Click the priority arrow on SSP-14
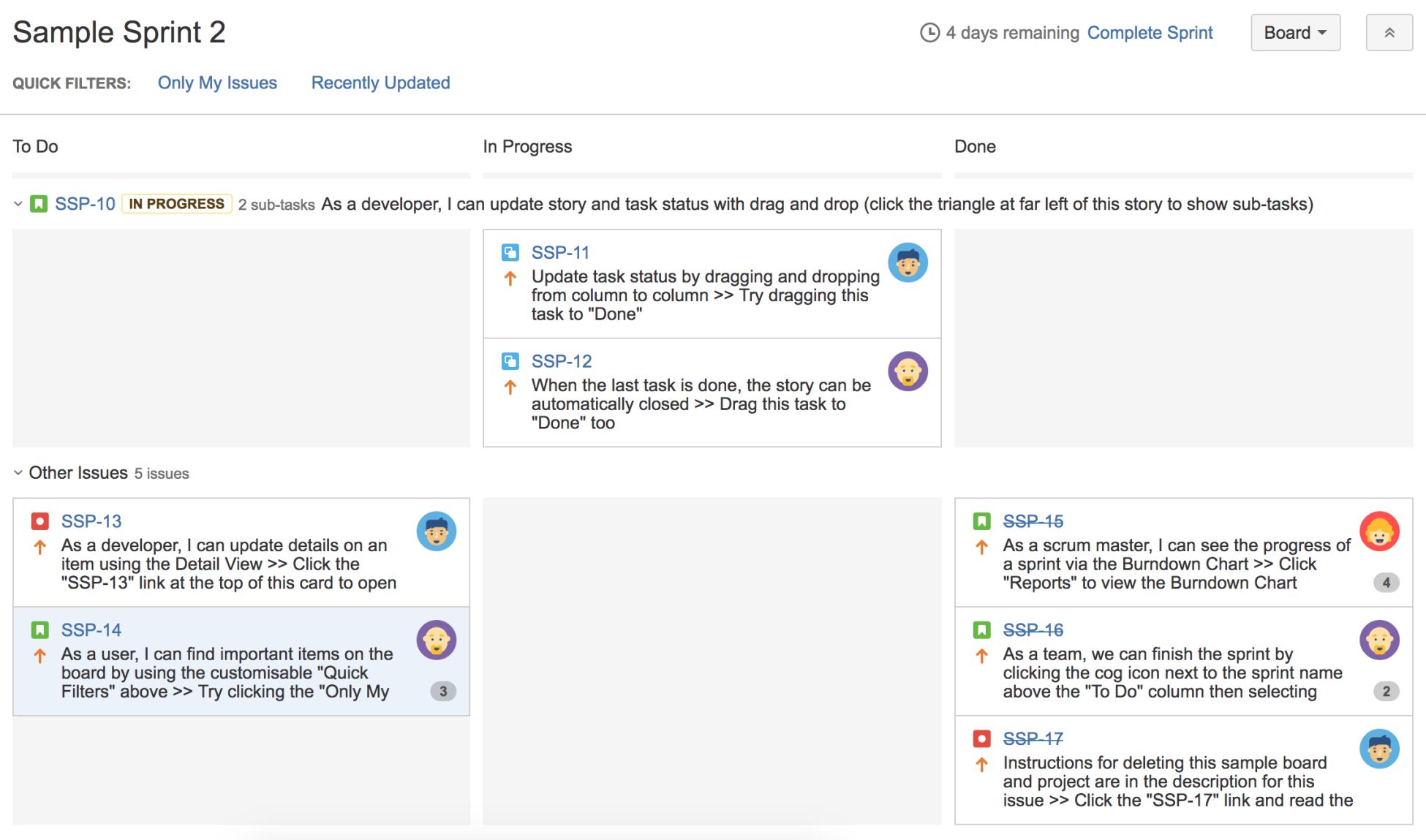Screen dimensions: 1426x840 pyautogui.click(x=39, y=656)
